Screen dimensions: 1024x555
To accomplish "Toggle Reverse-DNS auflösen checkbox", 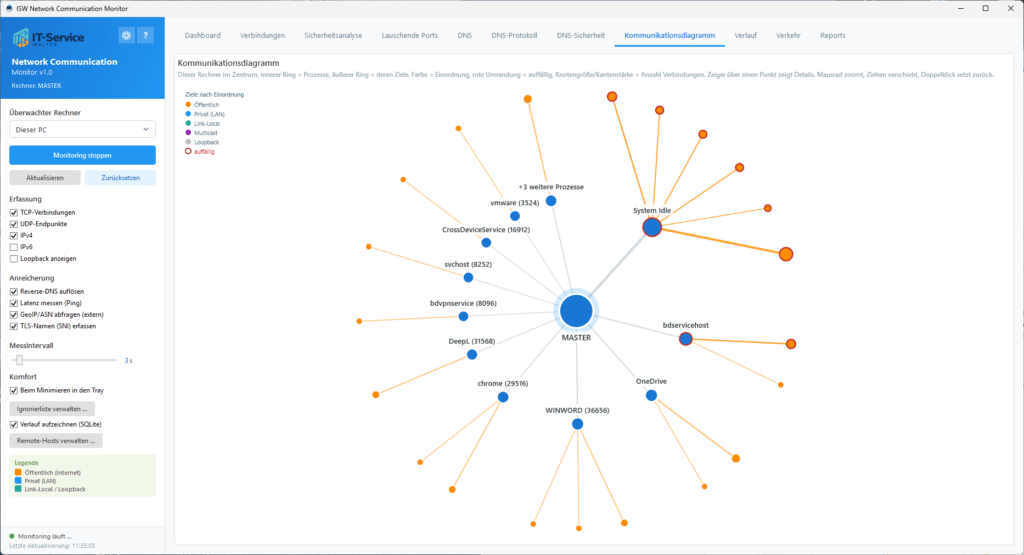I will click(14, 292).
